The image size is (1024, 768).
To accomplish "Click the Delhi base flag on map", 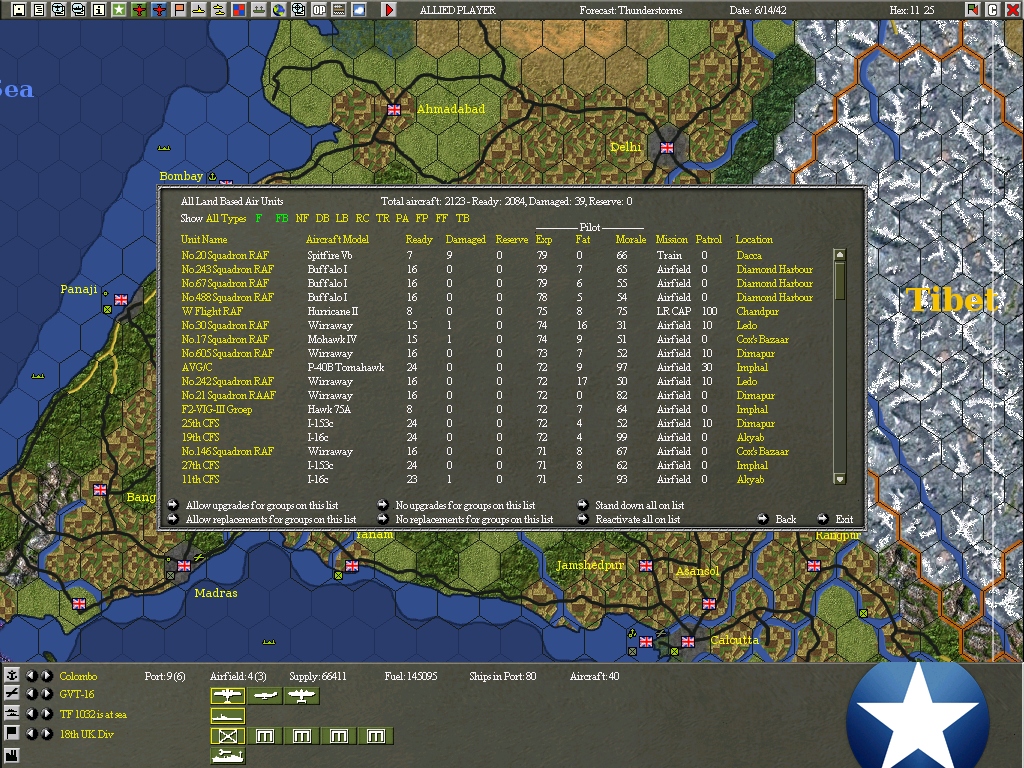I will (x=666, y=148).
